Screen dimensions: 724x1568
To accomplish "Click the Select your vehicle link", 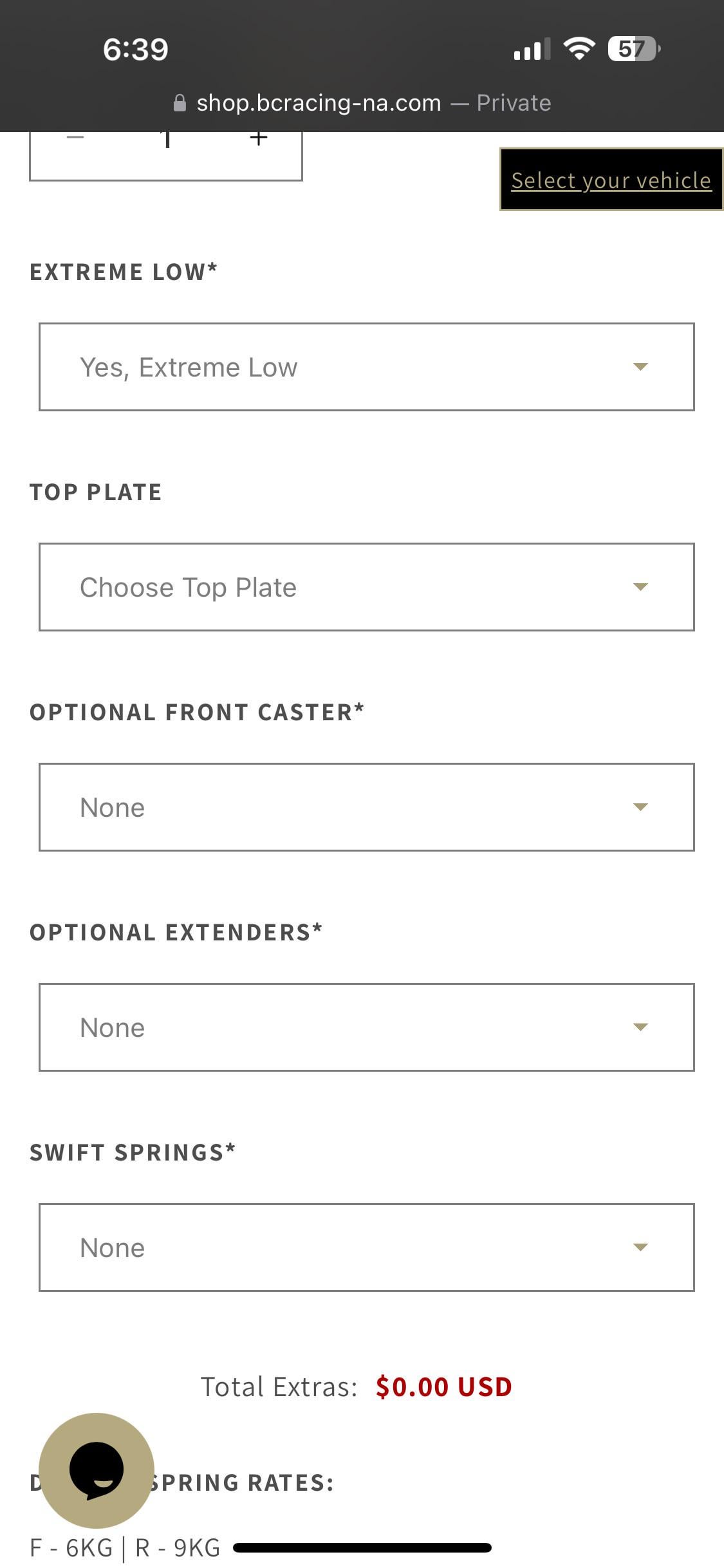I will pos(611,180).
